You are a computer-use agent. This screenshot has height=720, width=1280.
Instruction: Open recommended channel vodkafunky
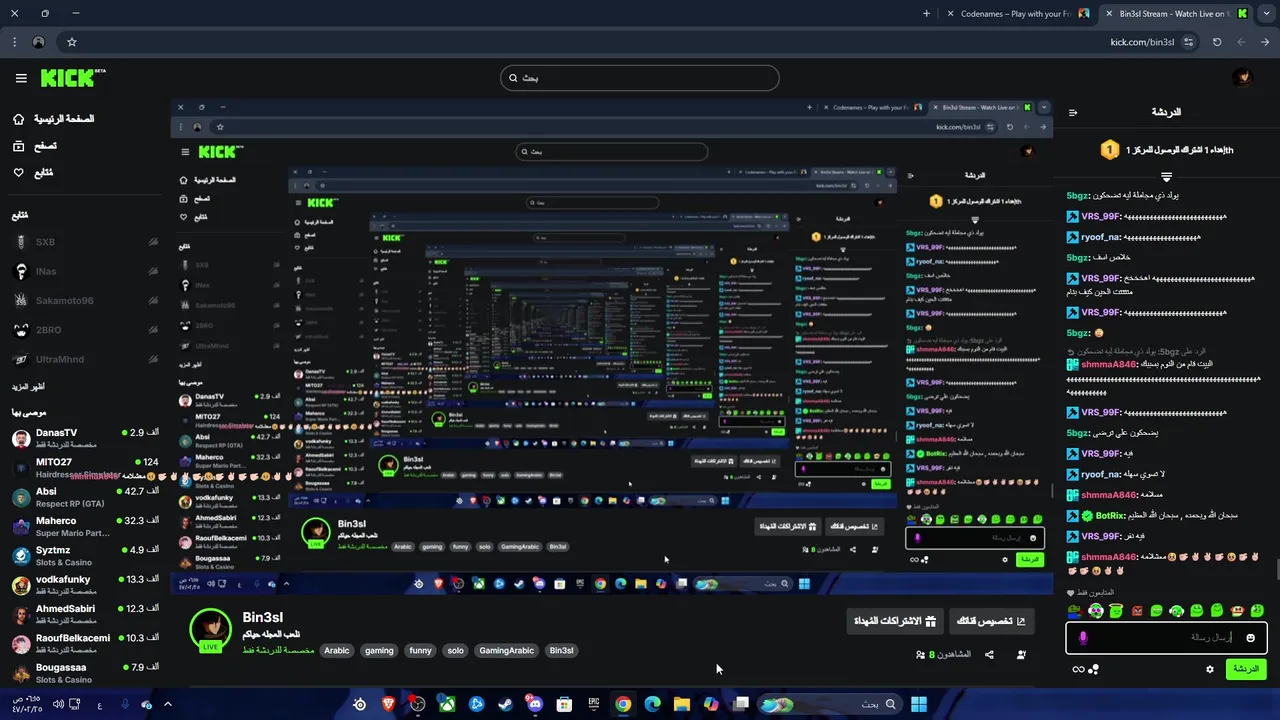(x=85, y=585)
